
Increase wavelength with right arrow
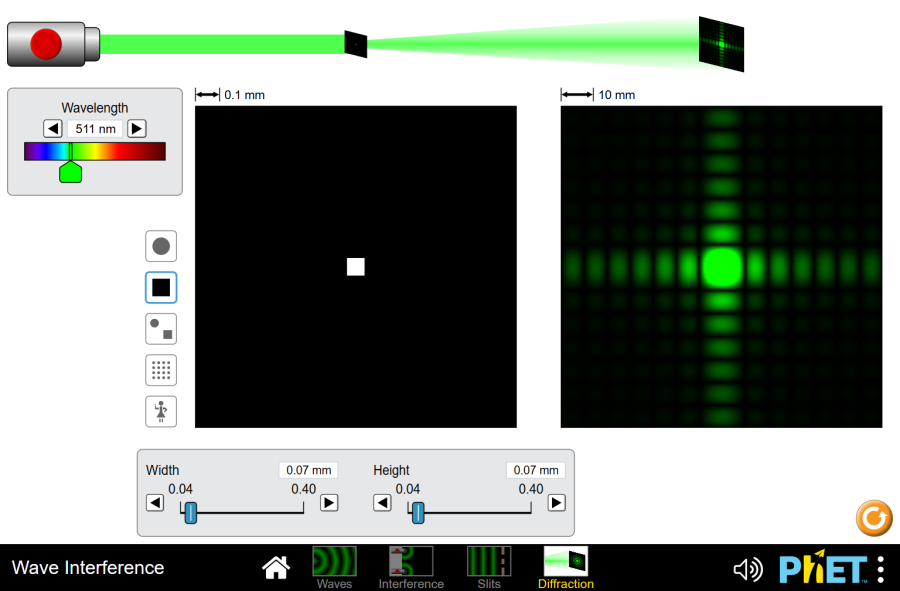point(137,129)
